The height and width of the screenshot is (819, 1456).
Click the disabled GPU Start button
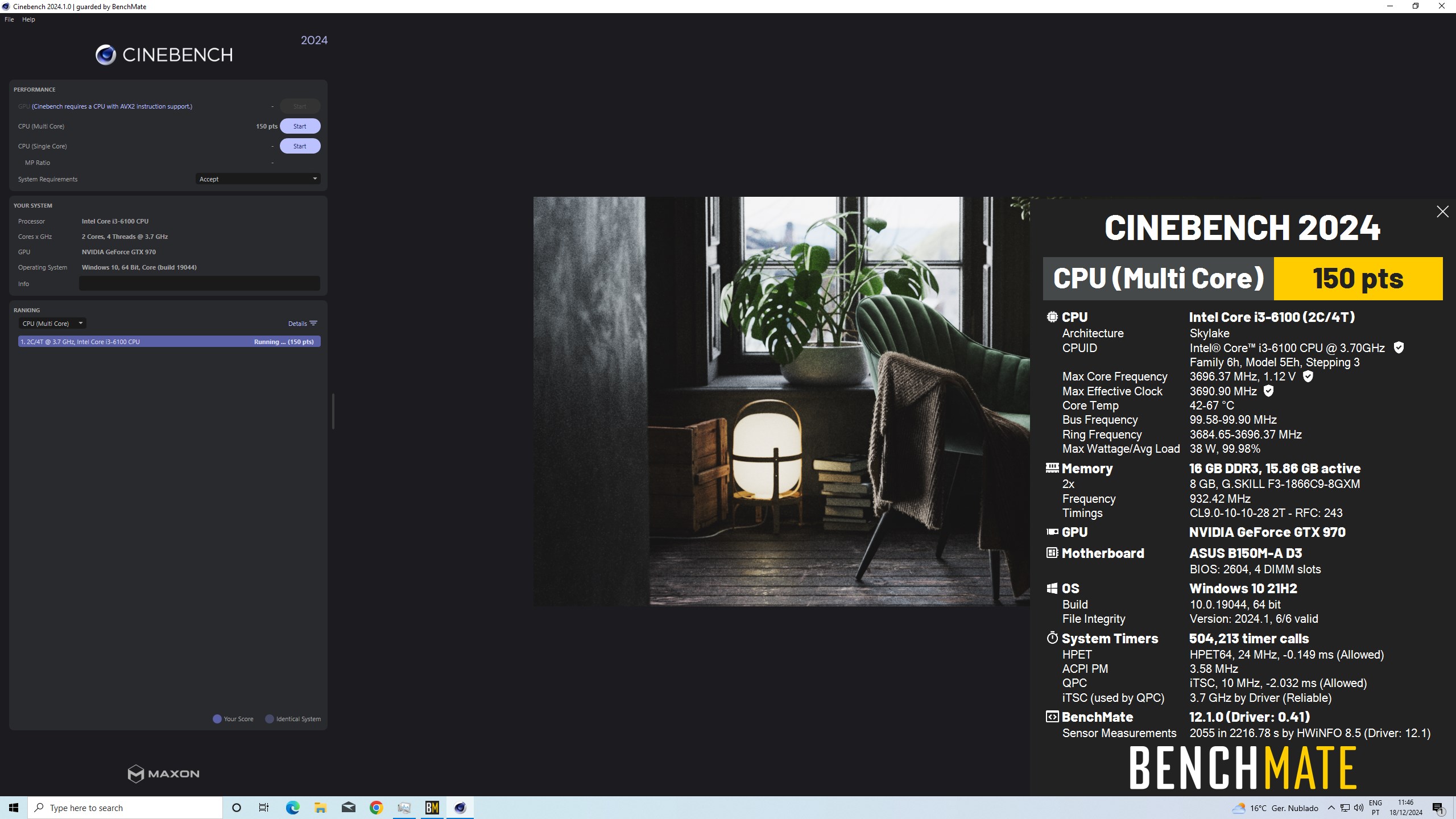click(x=300, y=106)
